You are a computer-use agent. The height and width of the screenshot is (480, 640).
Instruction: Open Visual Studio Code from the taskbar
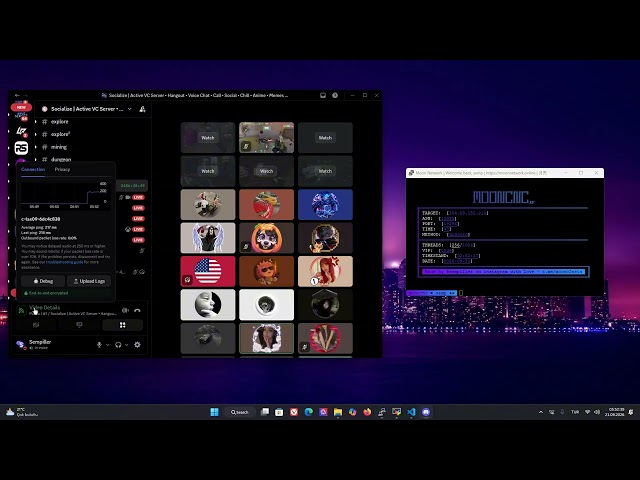(411, 412)
